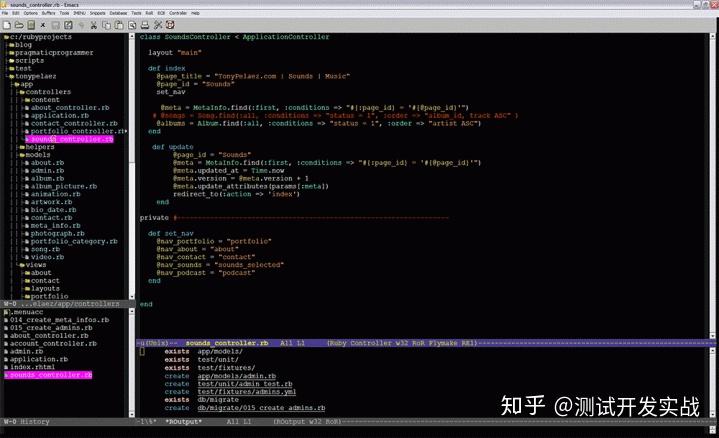
Task: Select contact_controller.rb in directory tree
Action: point(74,123)
